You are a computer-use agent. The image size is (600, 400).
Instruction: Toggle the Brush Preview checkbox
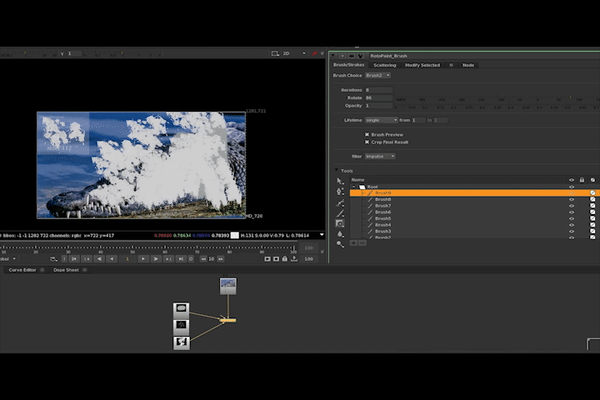(368, 134)
